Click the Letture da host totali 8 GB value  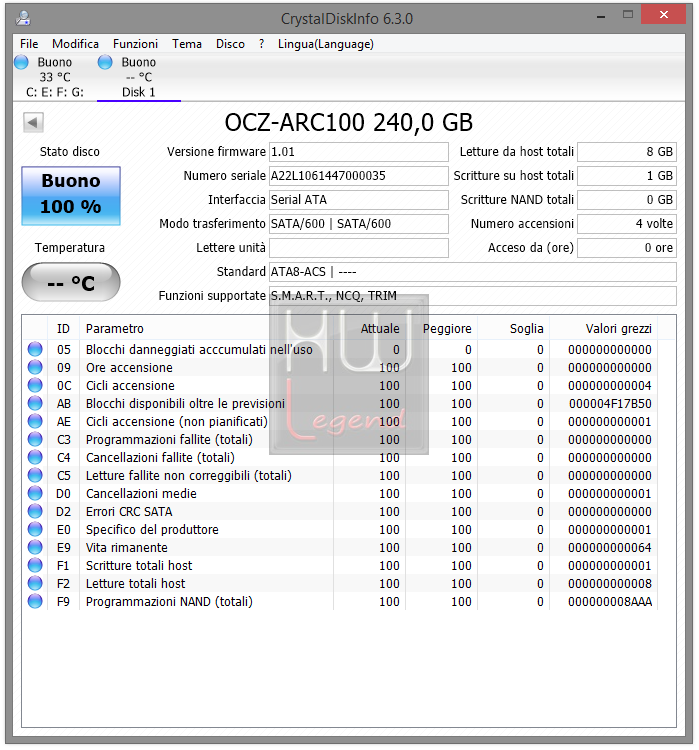point(627,152)
